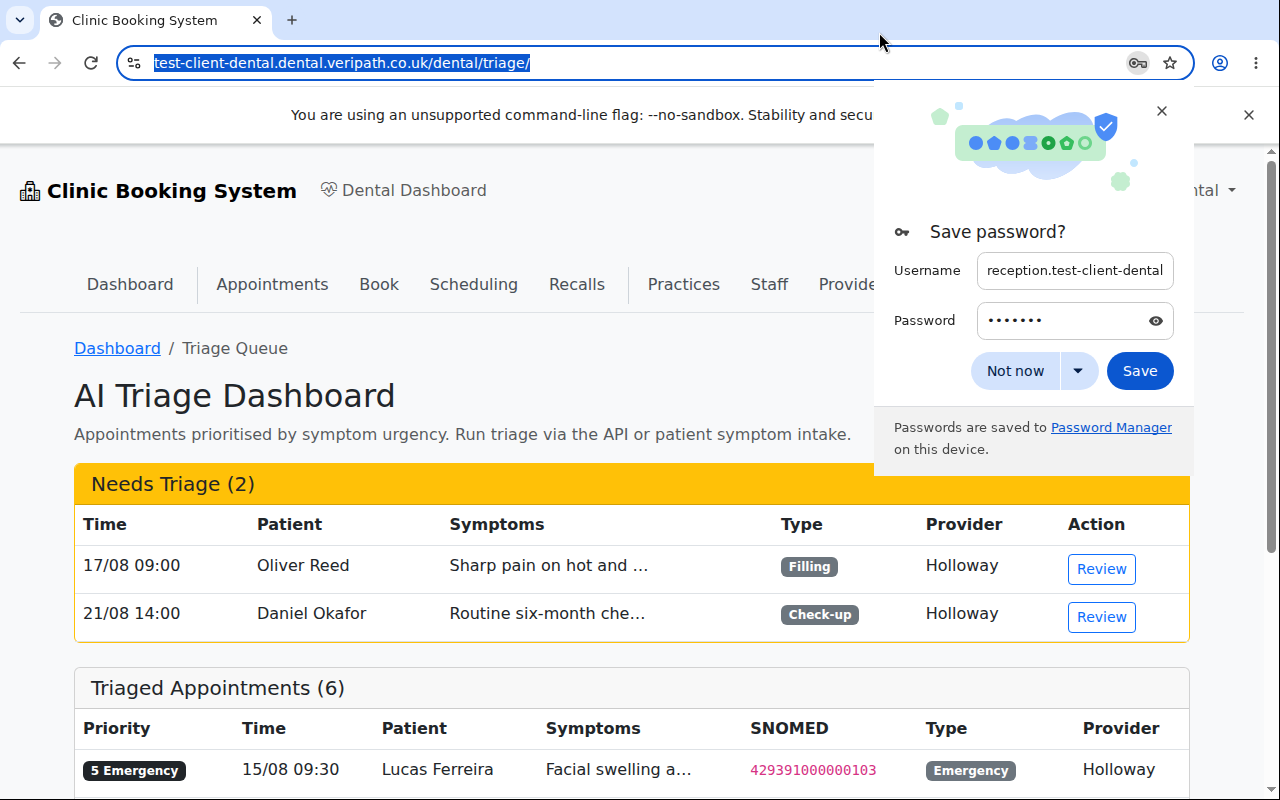Viewport: 1280px width, 800px height.
Task: Click the 15/08 09:30 time cell
Action: (290, 769)
